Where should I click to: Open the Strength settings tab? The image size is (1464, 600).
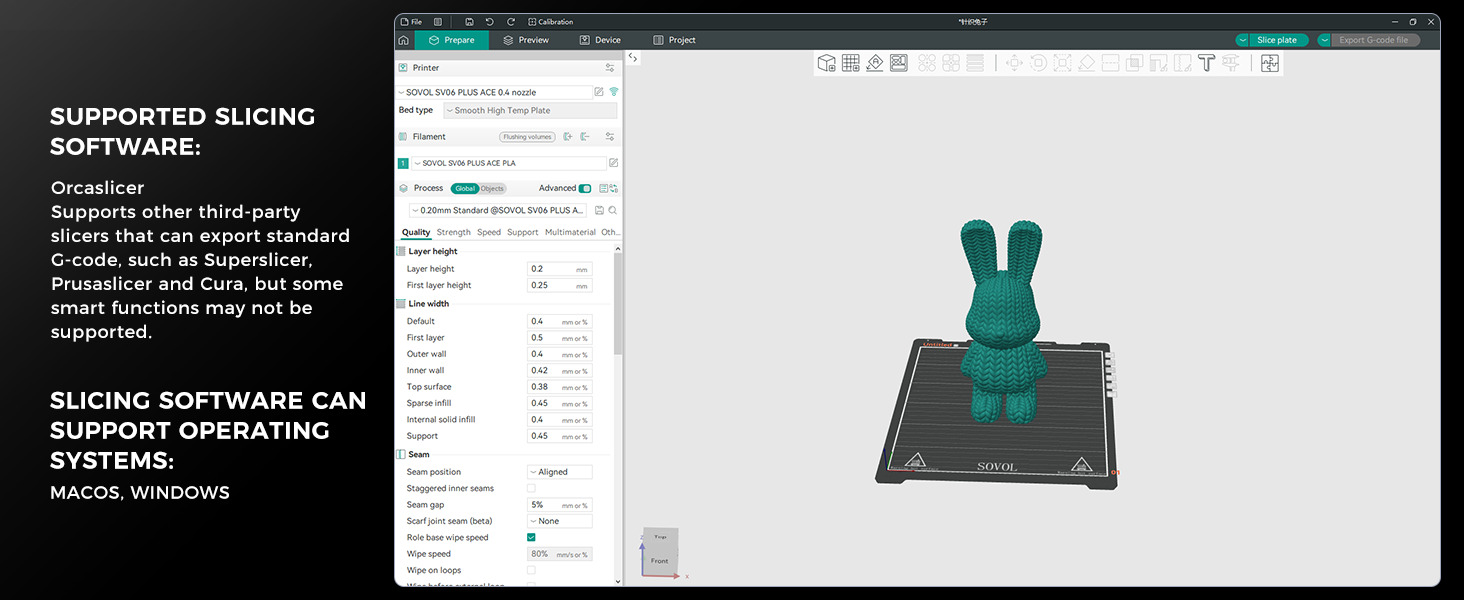click(453, 232)
